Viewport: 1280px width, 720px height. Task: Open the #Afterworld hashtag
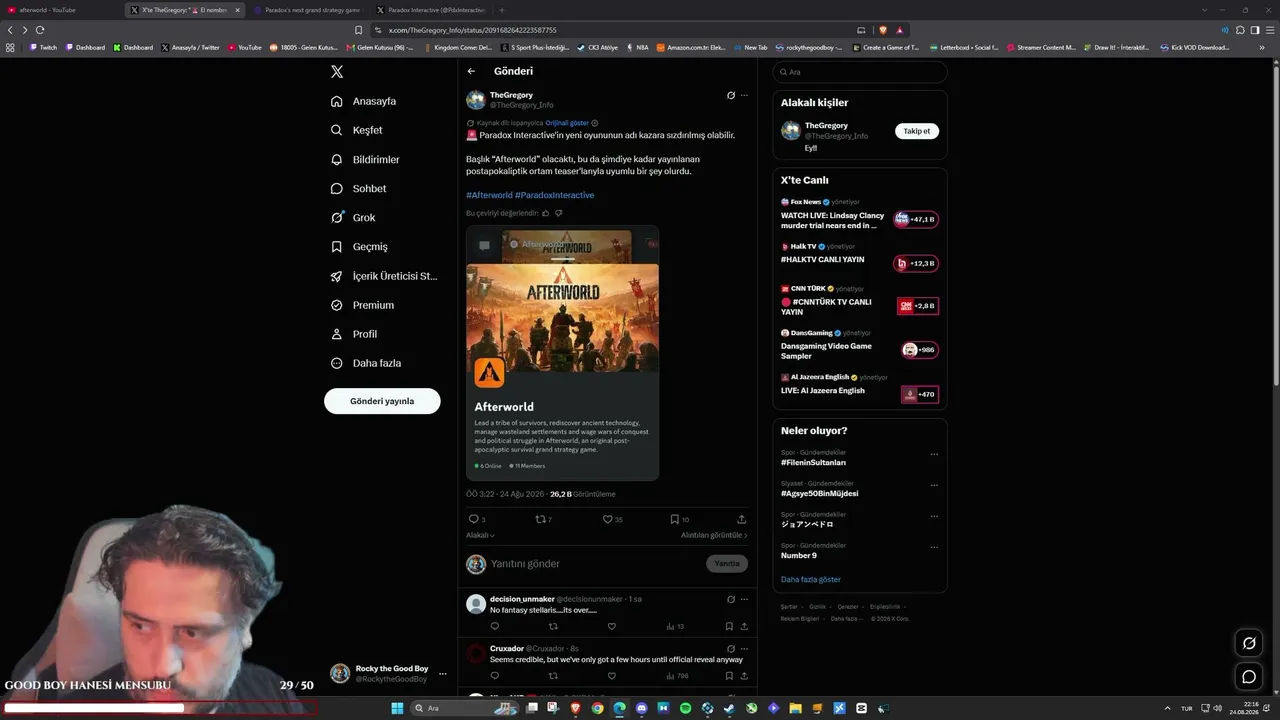pos(489,195)
